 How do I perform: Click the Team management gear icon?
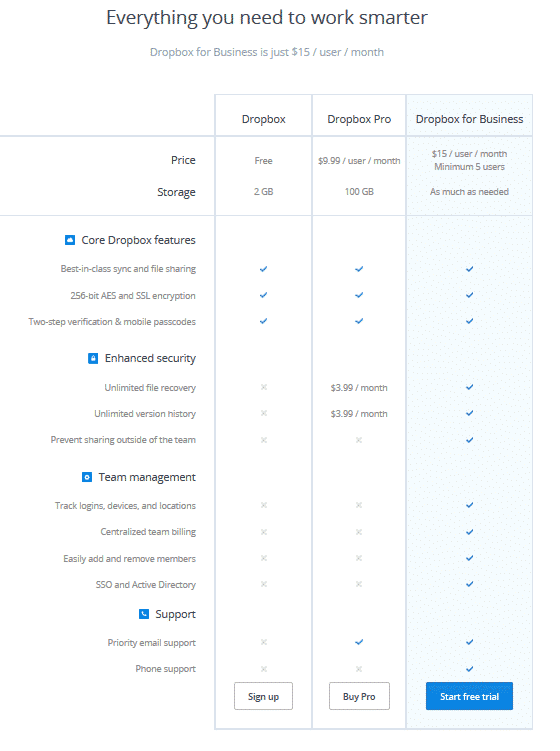87,477
